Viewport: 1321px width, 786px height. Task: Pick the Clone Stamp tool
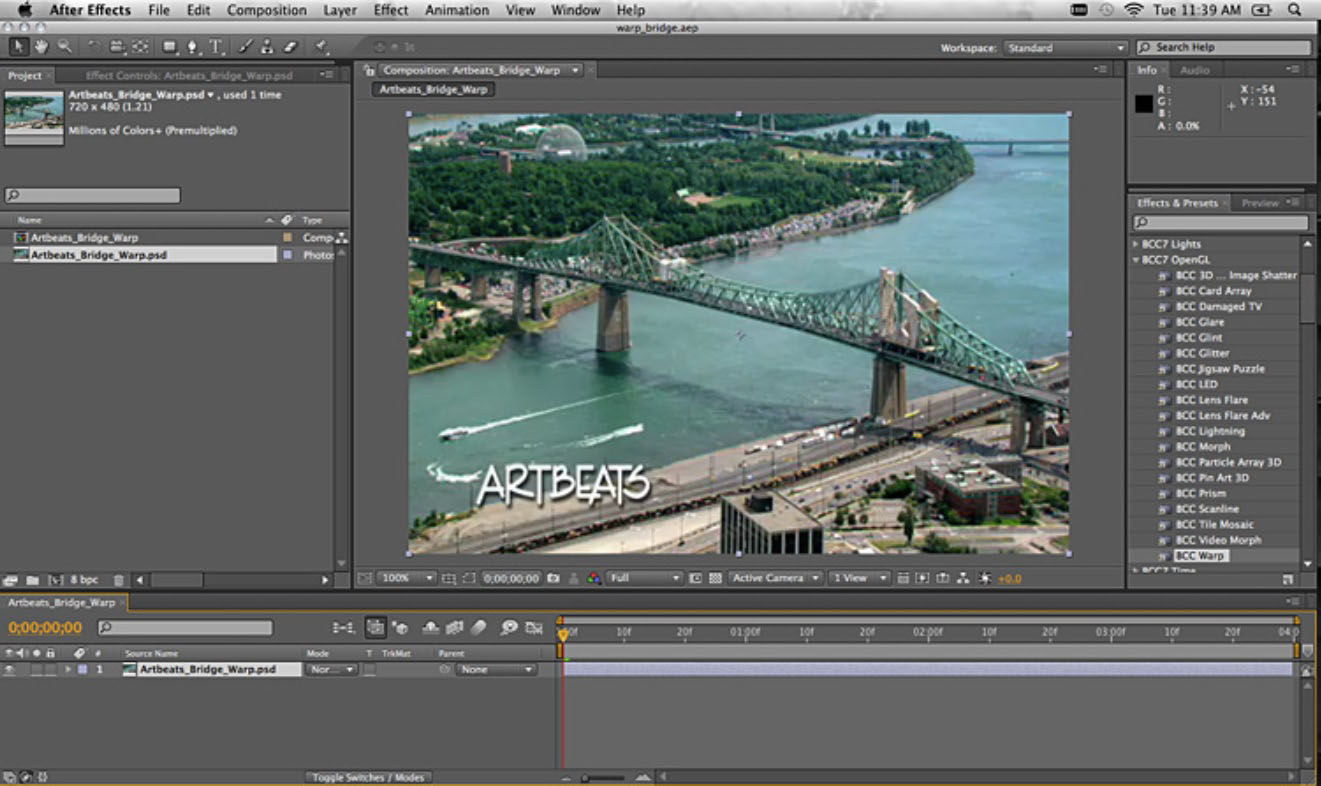267,47
